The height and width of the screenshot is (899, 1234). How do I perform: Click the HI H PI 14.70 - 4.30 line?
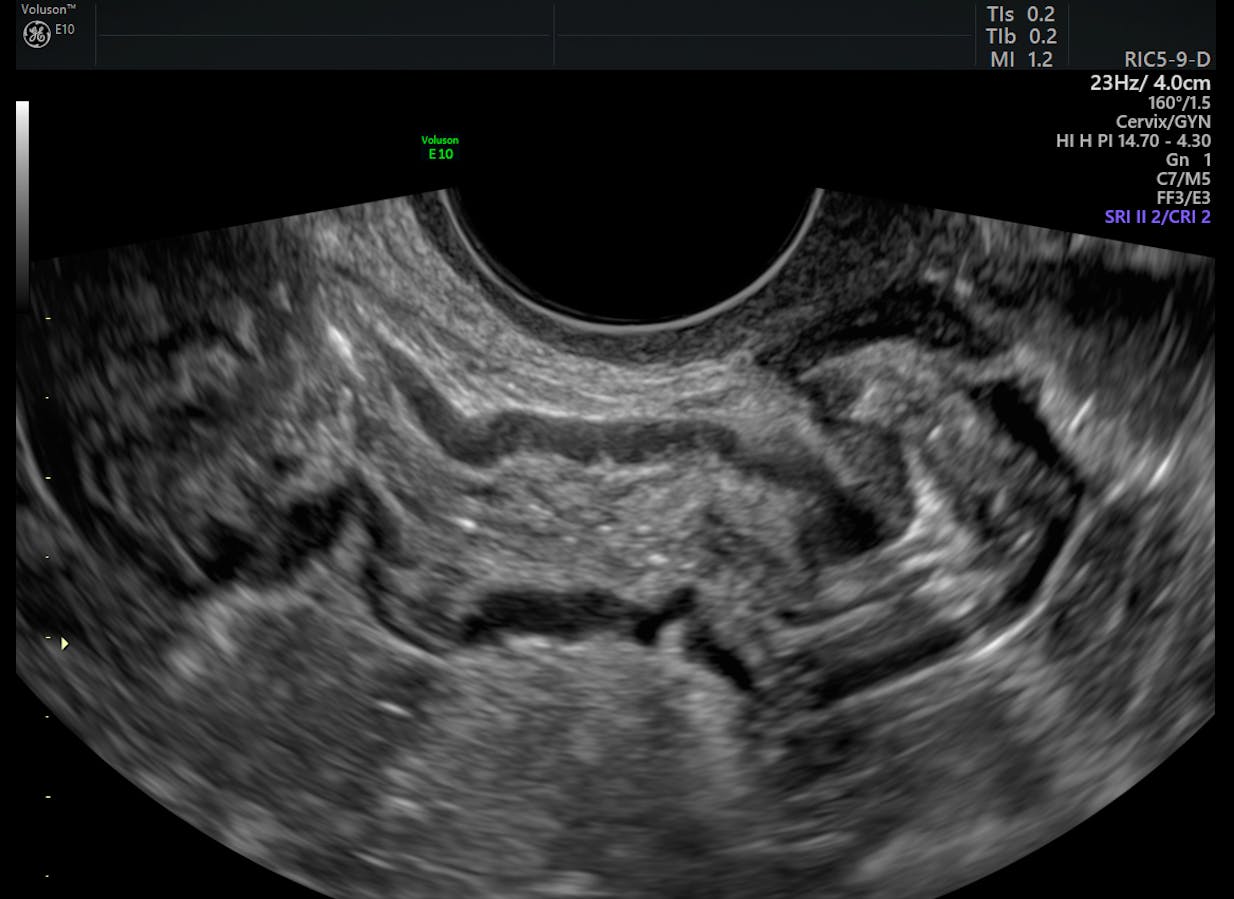[1133, 141]
